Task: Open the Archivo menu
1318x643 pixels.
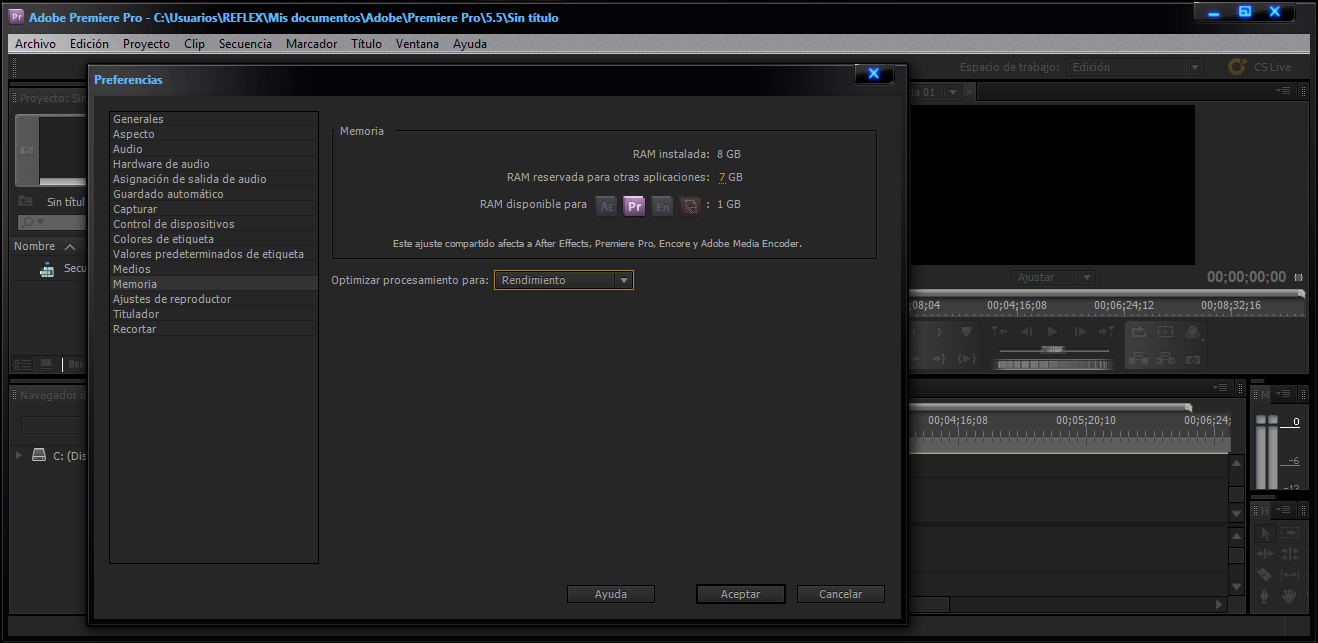Action: click(36, 44)
